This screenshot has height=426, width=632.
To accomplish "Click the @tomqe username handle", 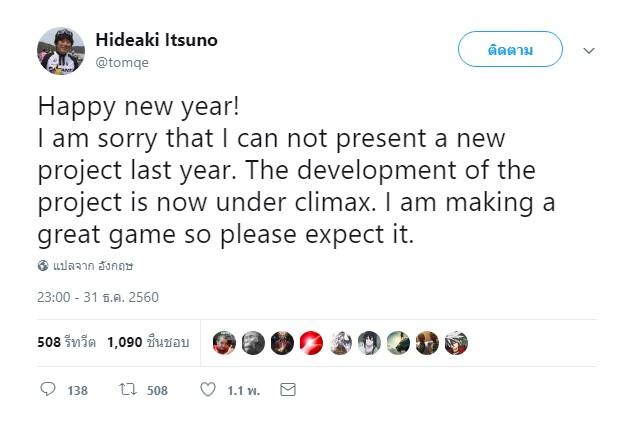I will 123,62.
